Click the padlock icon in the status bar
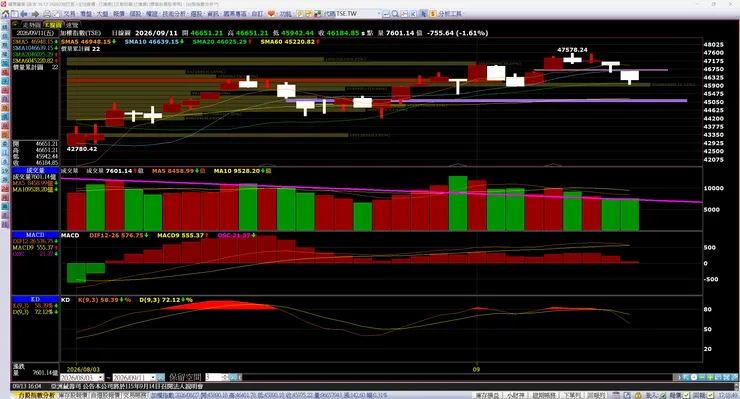Screen dimensions: 740x399 pos(638,395)
